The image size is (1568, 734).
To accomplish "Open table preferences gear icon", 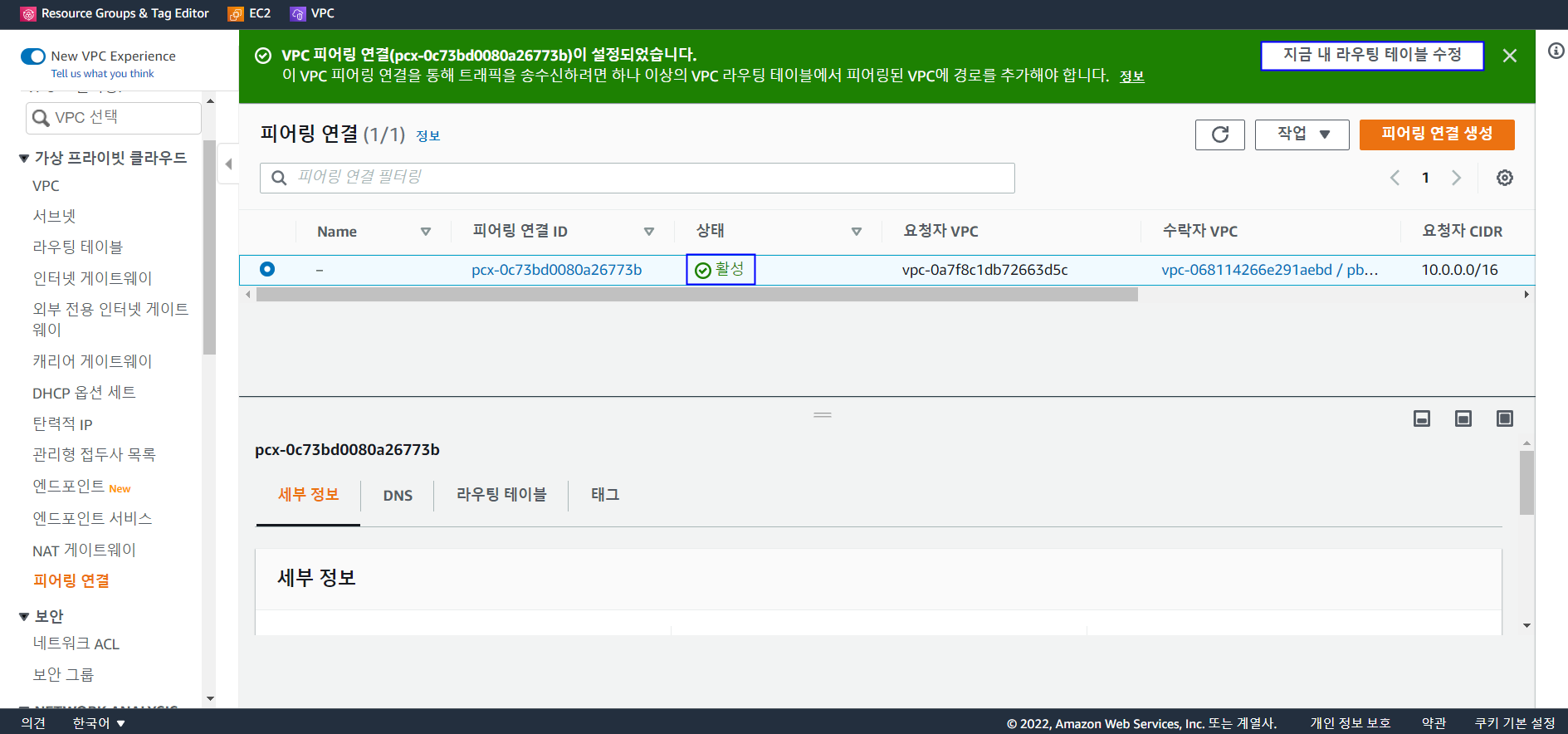I will (1504, 178).
